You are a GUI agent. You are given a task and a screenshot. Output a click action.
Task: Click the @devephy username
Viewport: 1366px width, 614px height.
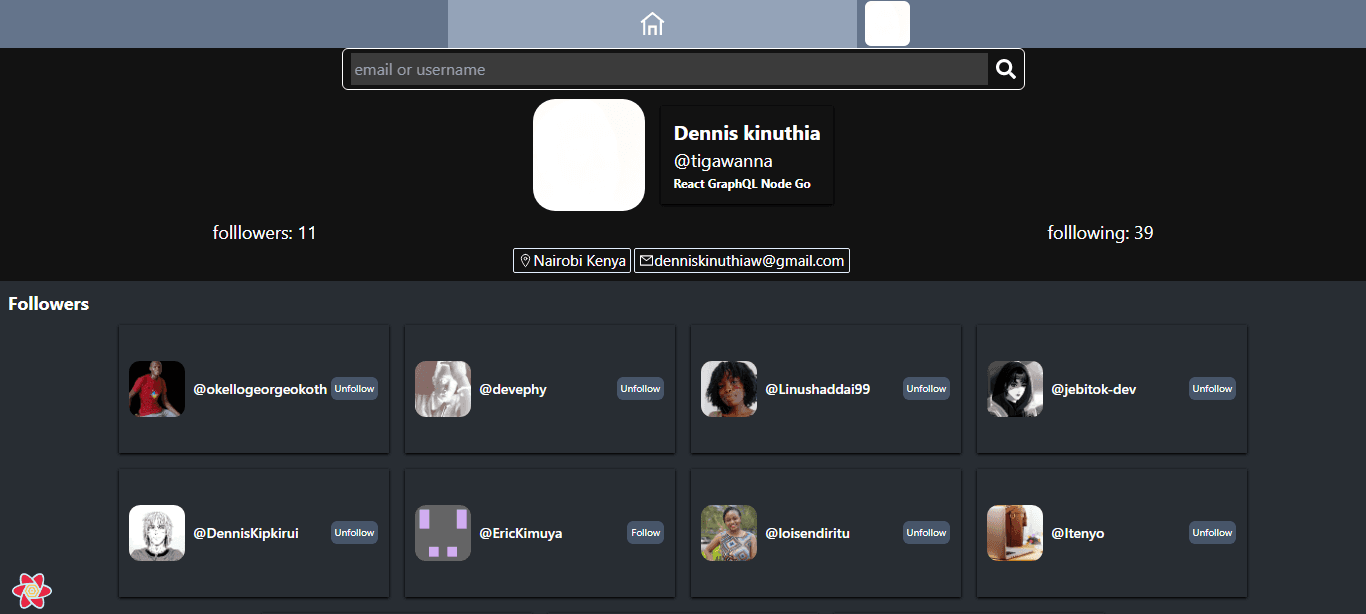(513, 389)
